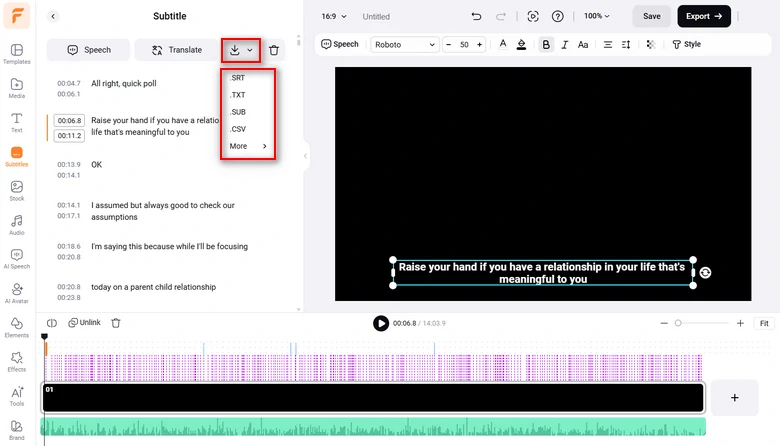Click the Speech button in text toolbar
Screen dimensions: 780x446
(x=340, y=44)
